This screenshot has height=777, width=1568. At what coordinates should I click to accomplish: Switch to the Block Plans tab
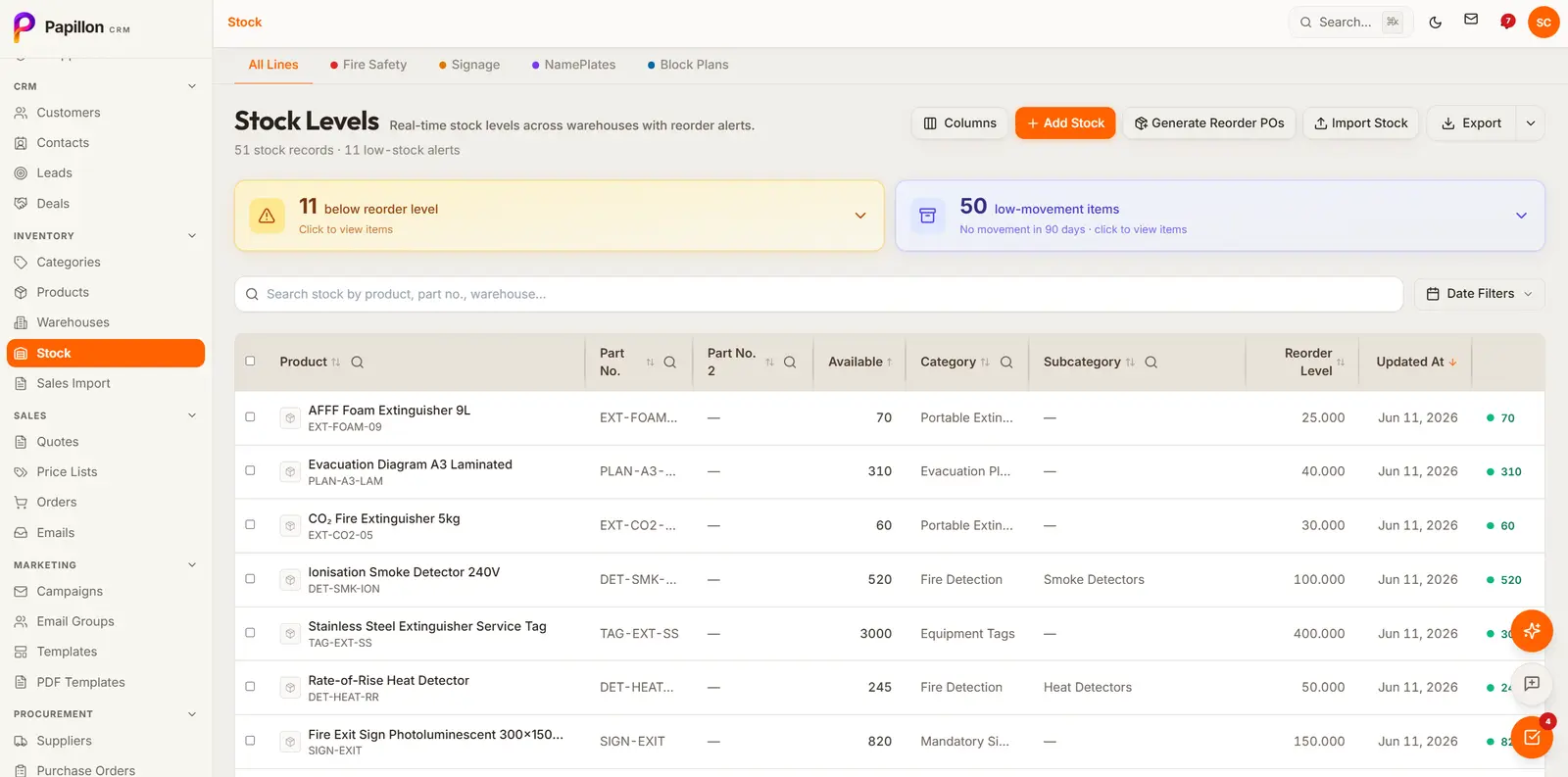coord(688,65)
